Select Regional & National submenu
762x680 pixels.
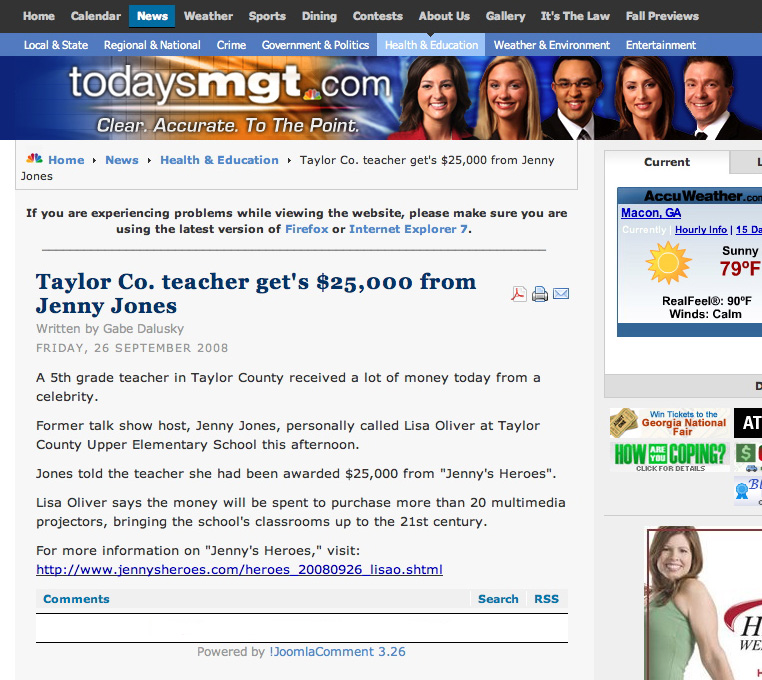pos(152,45)
